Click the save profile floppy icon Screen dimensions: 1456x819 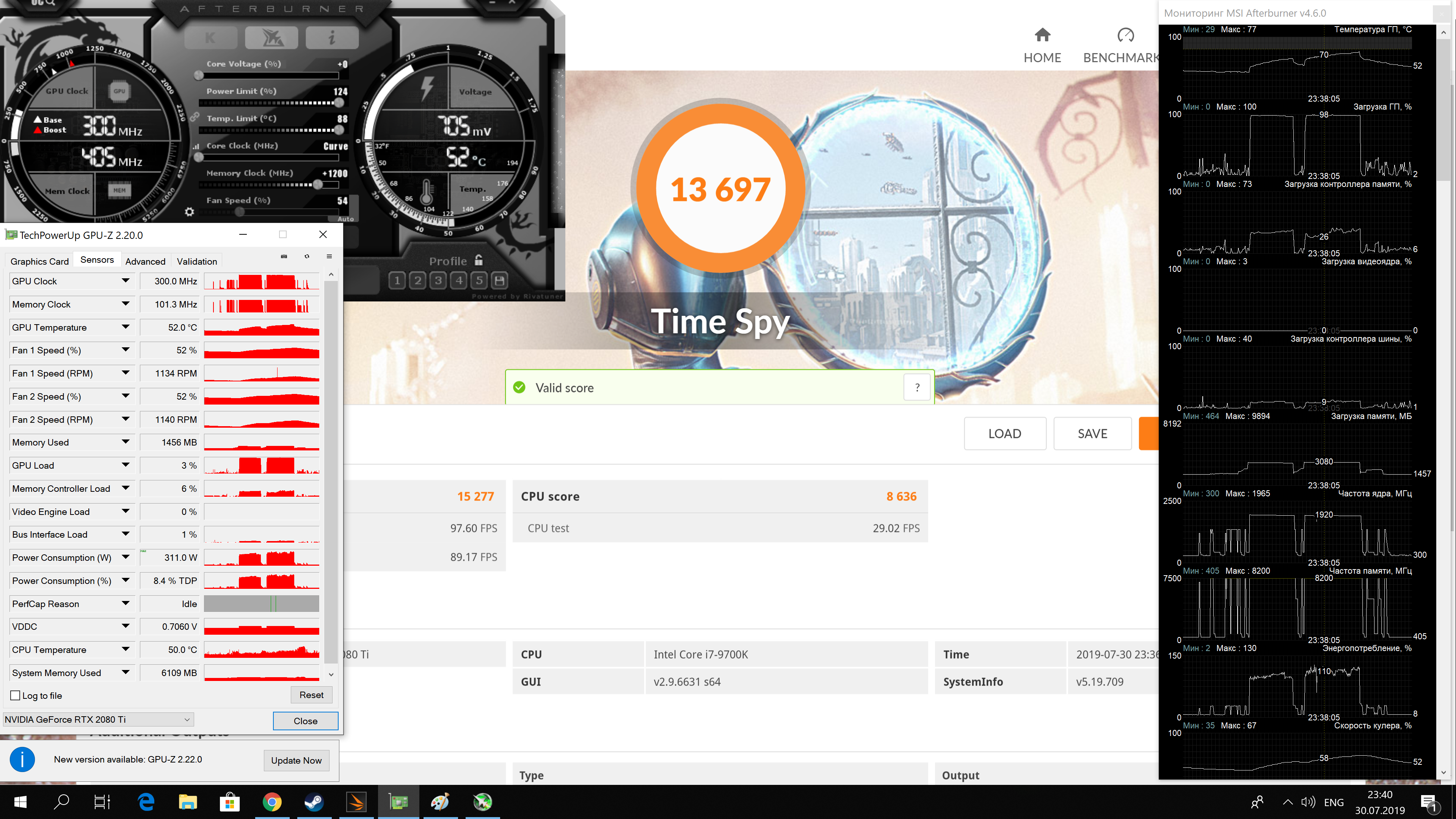coord(499,280)
